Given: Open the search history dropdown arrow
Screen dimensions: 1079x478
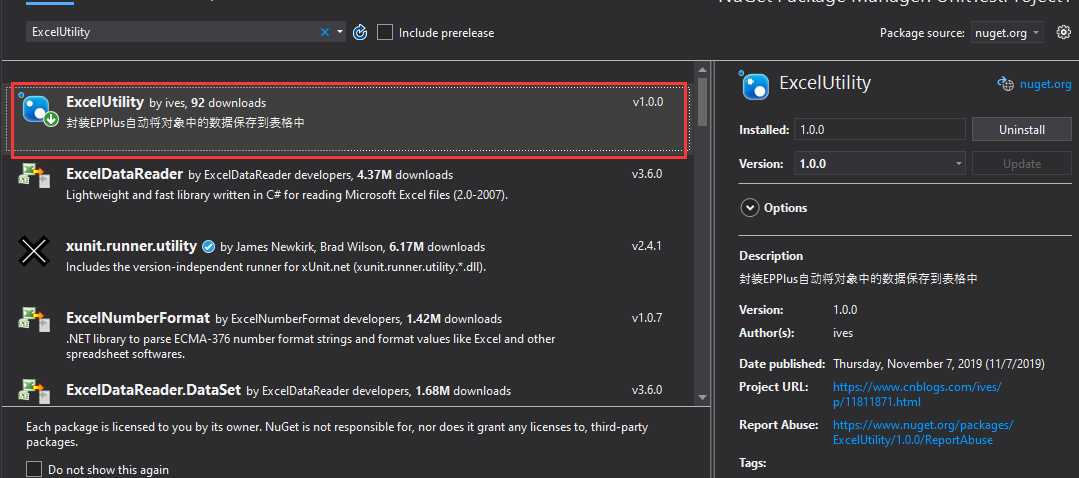Looking at the screenshot, I should (340, 32).
